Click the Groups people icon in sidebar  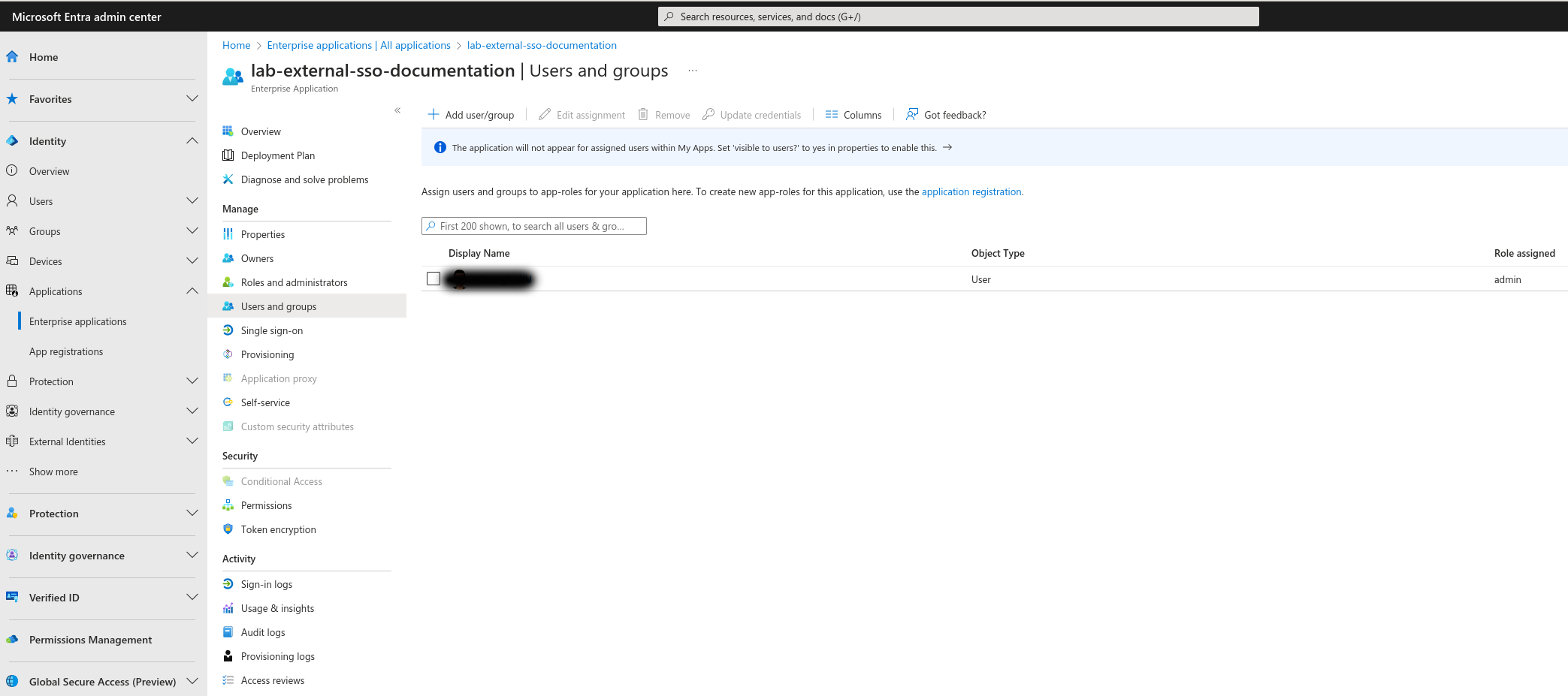12,230
